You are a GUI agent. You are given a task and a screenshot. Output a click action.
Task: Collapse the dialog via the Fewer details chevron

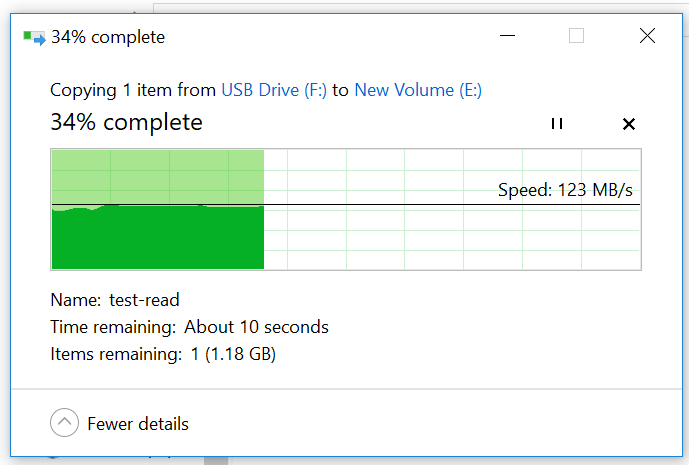click(64, 423)
